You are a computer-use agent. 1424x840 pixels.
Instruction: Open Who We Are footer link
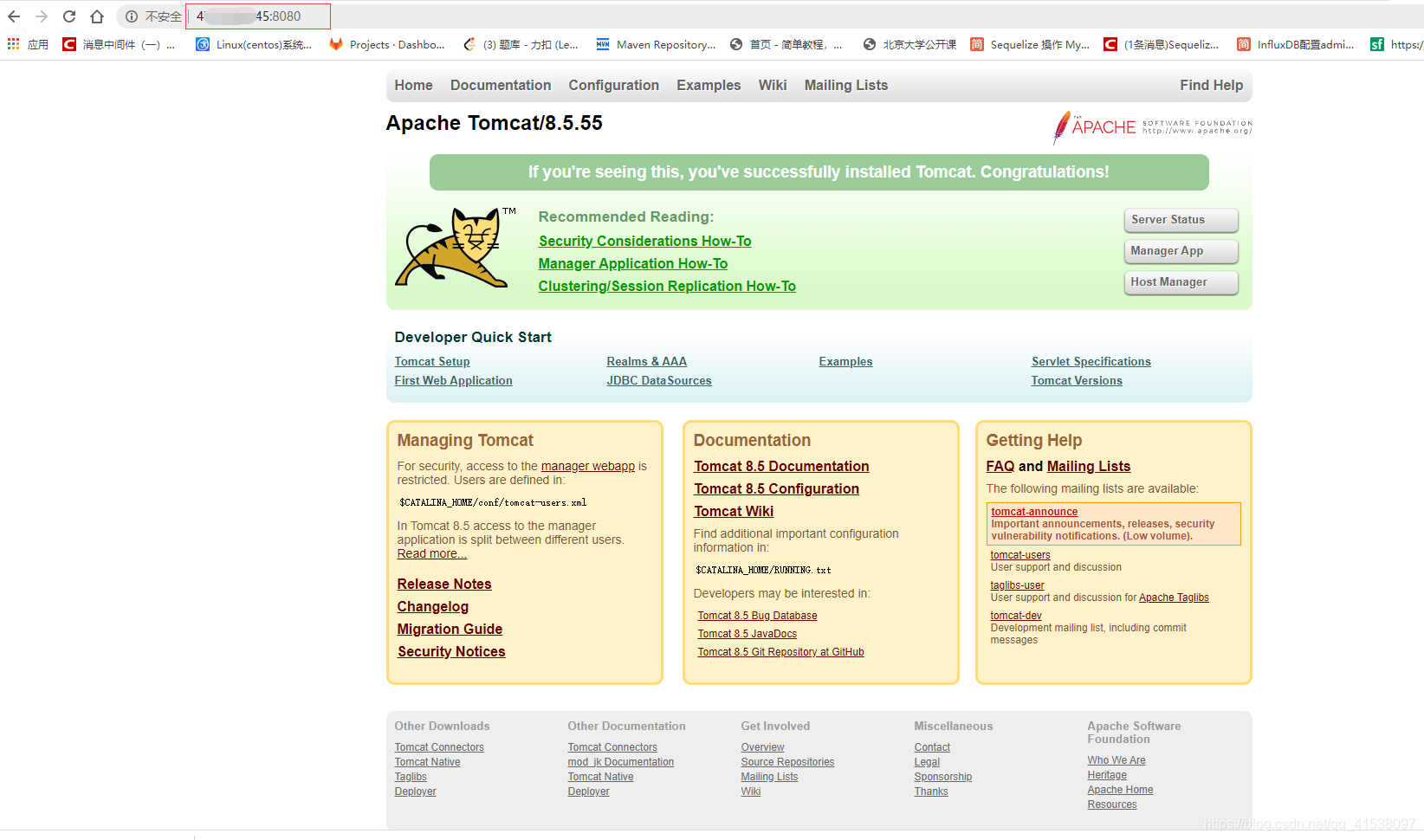click(x=1116, y=760)
